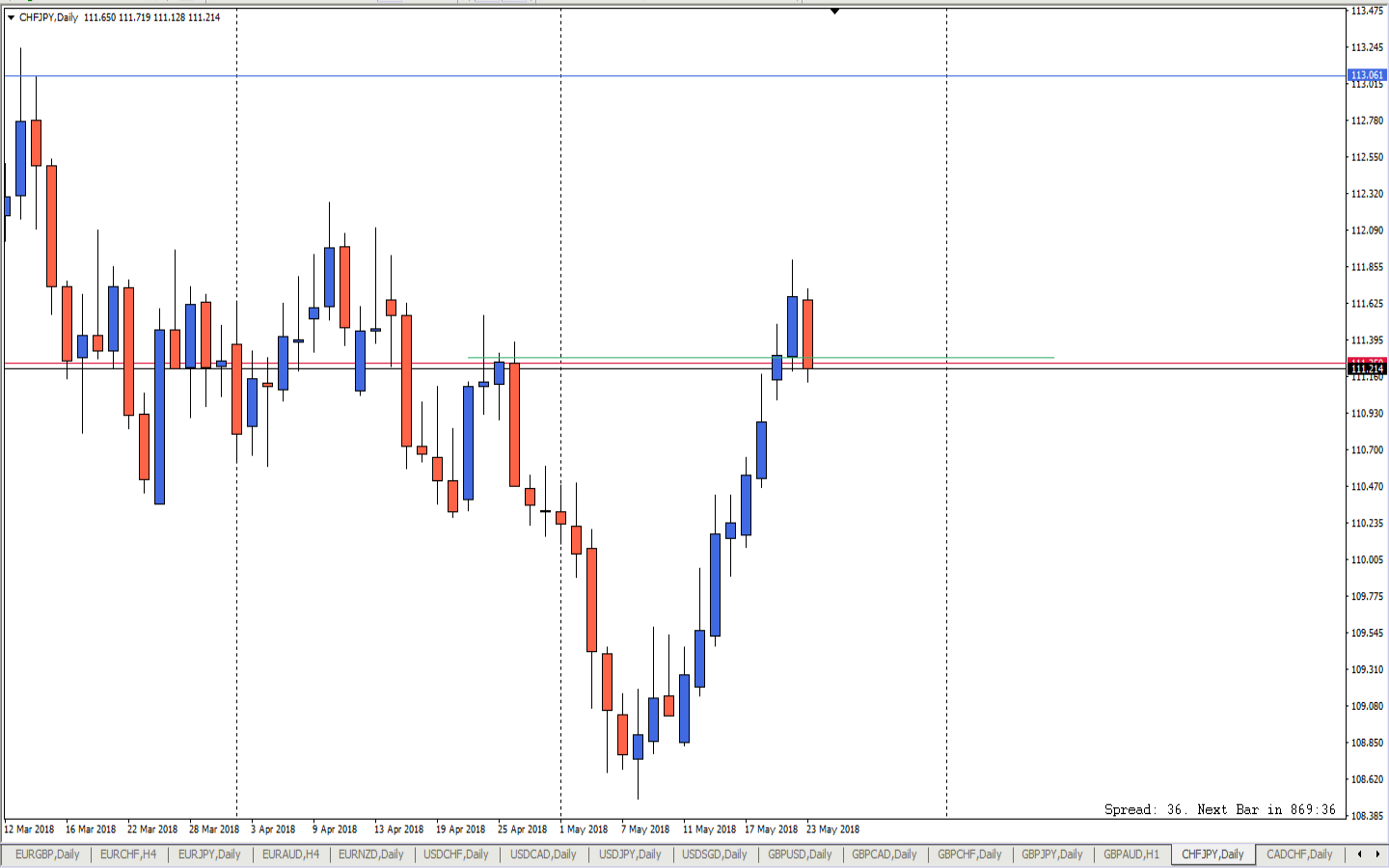This screenshot has height=868, width=1389.
Task: Click the active CHFJPY,Daily tab
Action: [x=1212, y=854]
